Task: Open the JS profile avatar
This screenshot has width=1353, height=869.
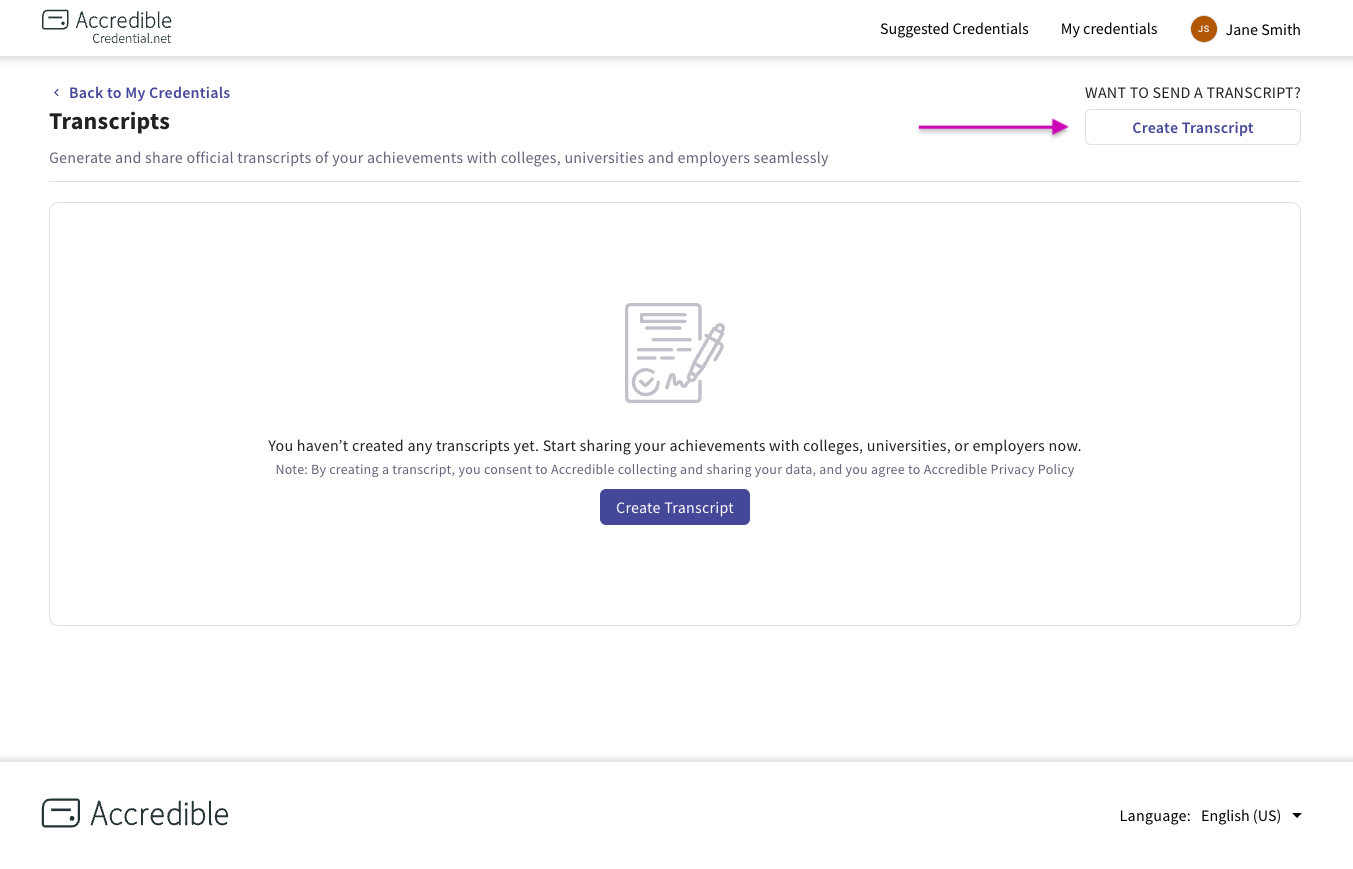Action: point(1203,29)
